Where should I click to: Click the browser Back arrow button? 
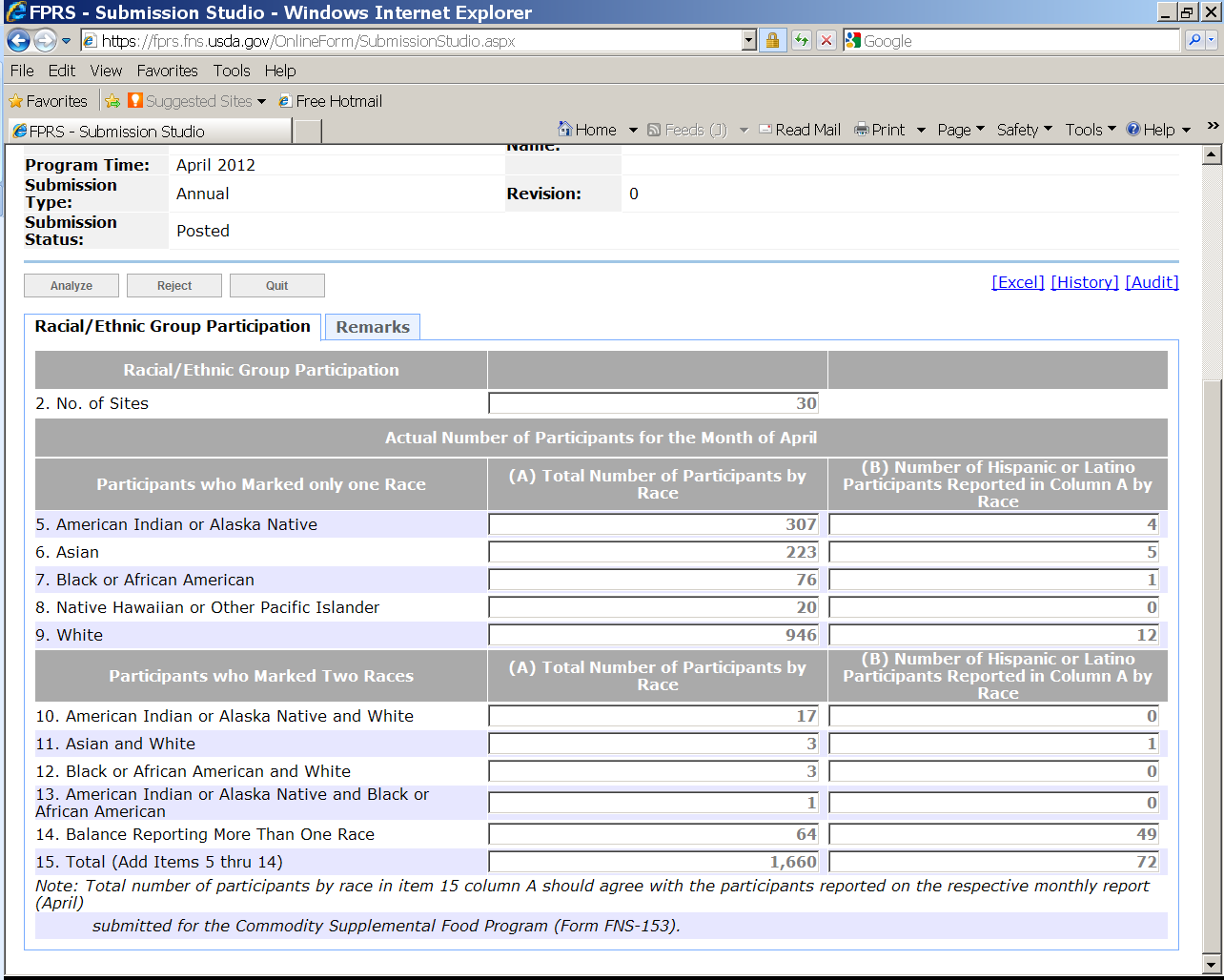click(18, 41)
